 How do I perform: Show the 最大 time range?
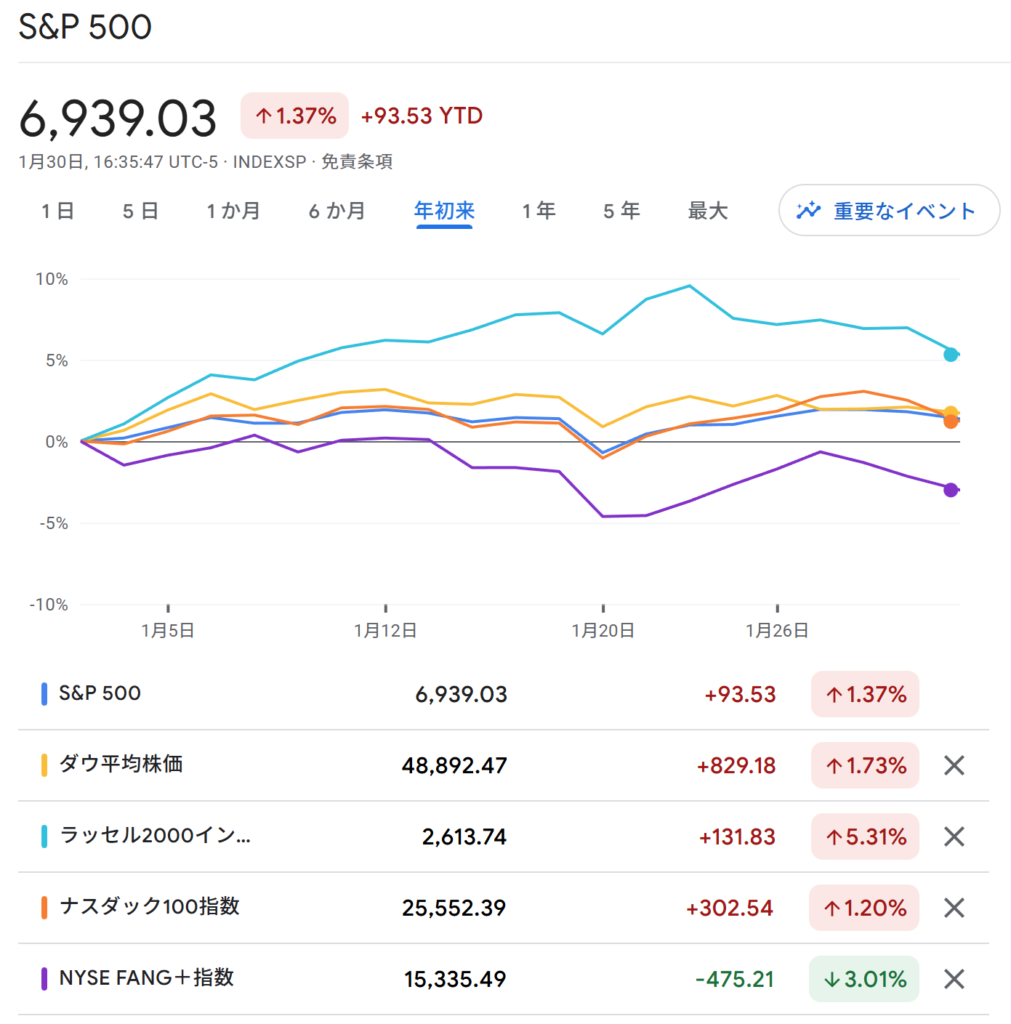tap(708, 211)
